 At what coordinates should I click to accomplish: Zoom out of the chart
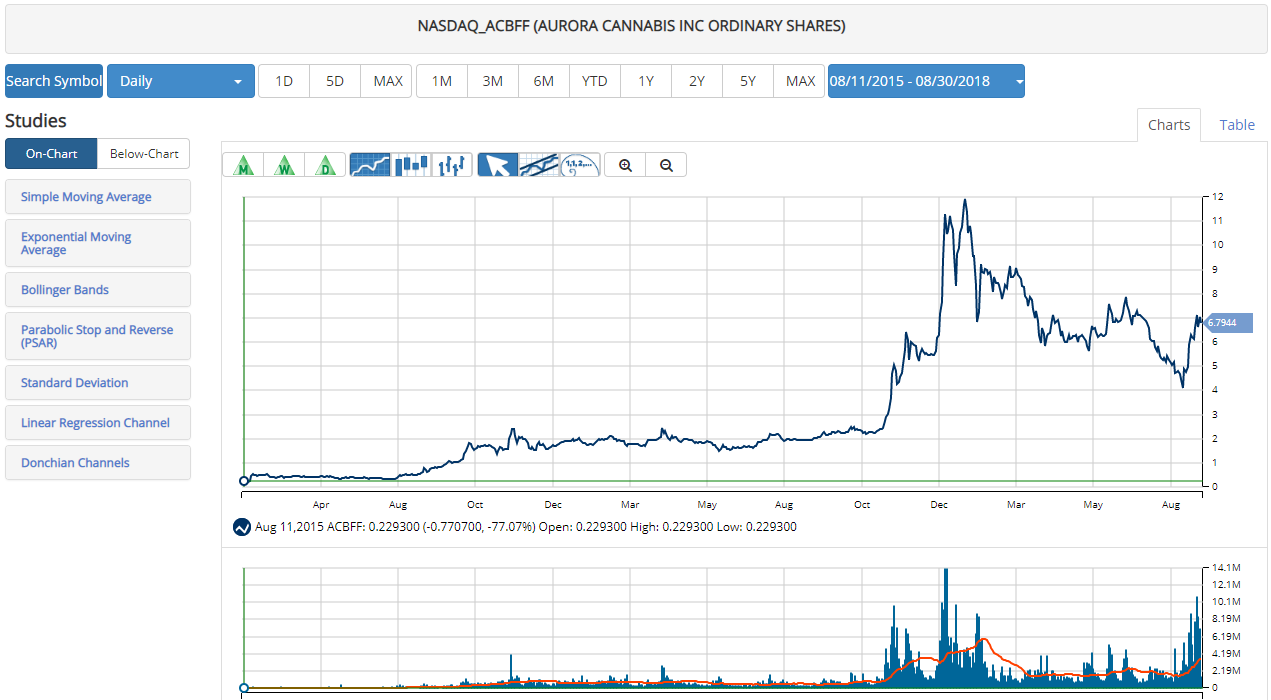[x=666, y=165]
